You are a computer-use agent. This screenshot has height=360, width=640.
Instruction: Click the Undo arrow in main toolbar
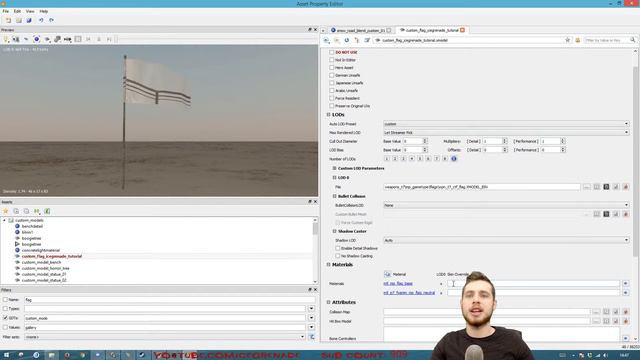[x=41, y=20]
